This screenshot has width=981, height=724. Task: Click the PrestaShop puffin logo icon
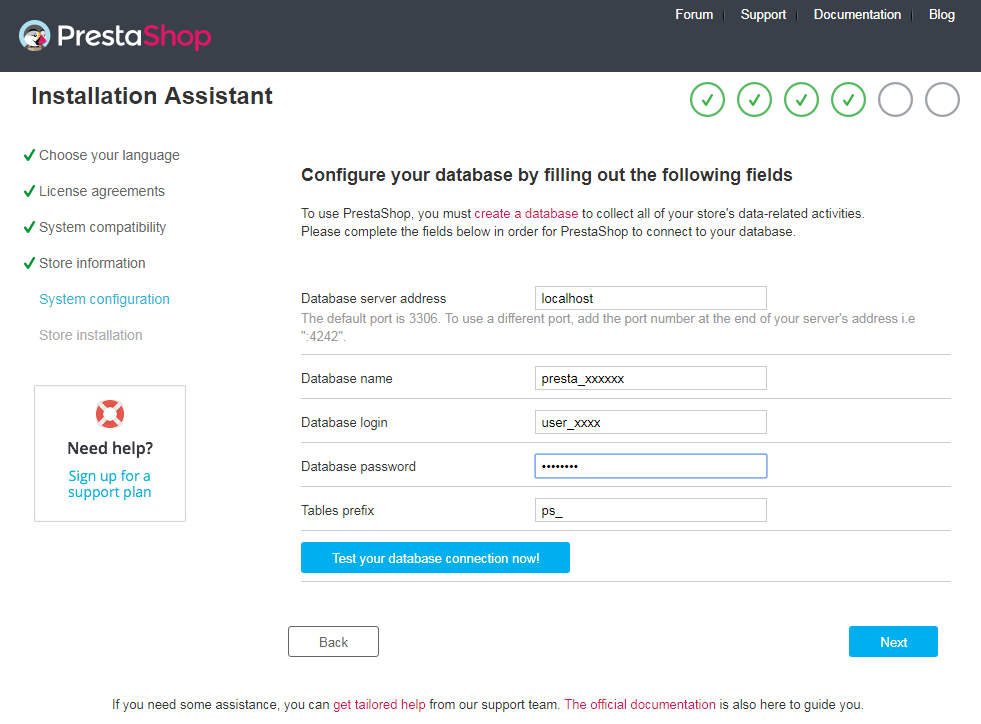click(x=34, y=36)
